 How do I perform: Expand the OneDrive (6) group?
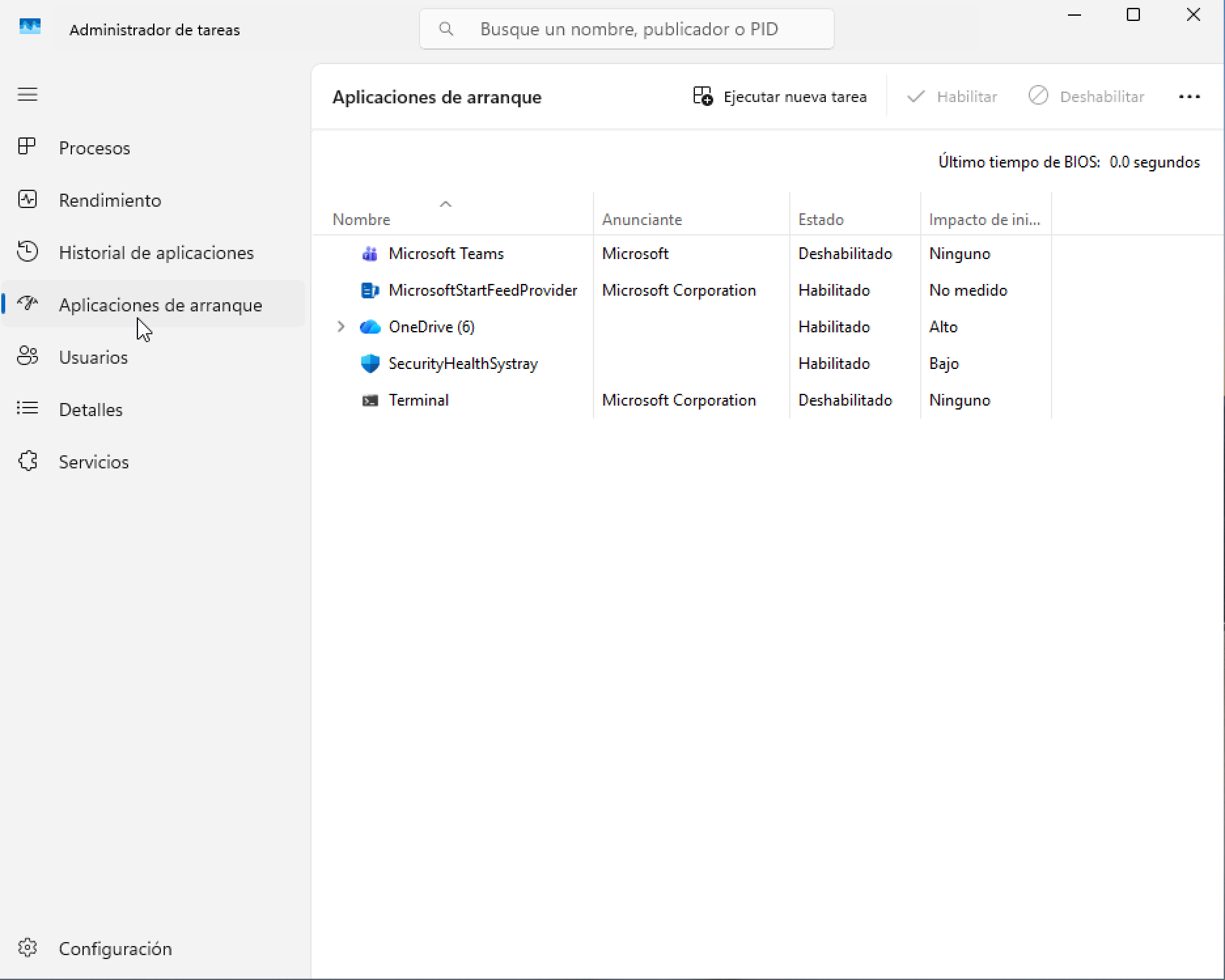point(341,326)
